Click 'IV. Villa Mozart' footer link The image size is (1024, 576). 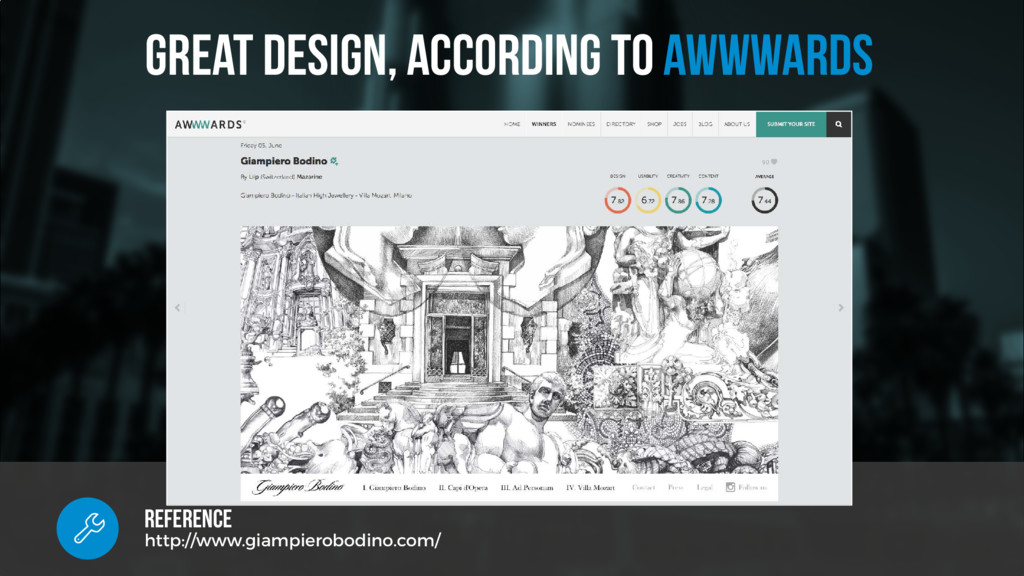coord(590,488)
